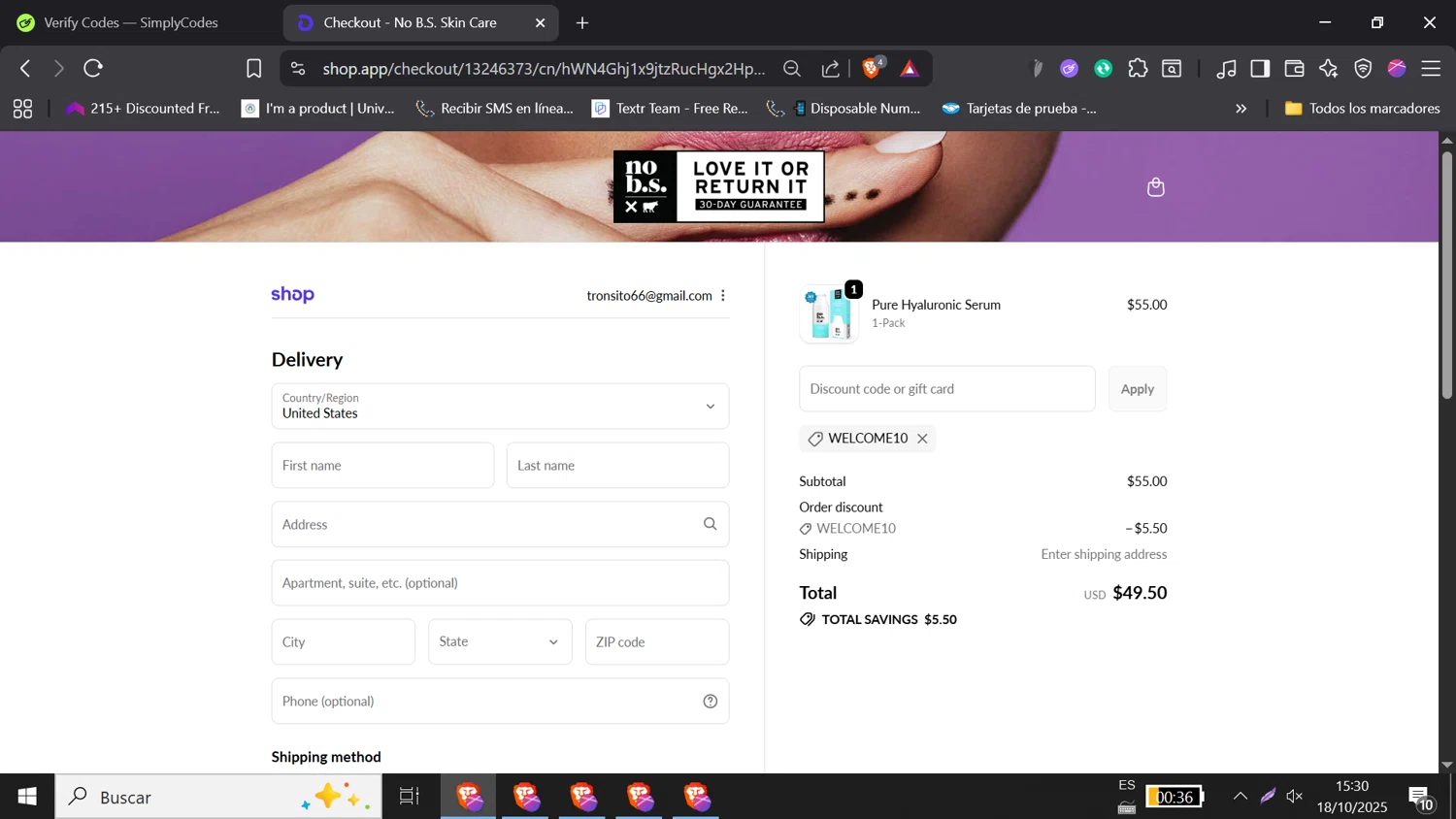
Task: Open the music note toolbar icon
Action: tap(1227, 68)
